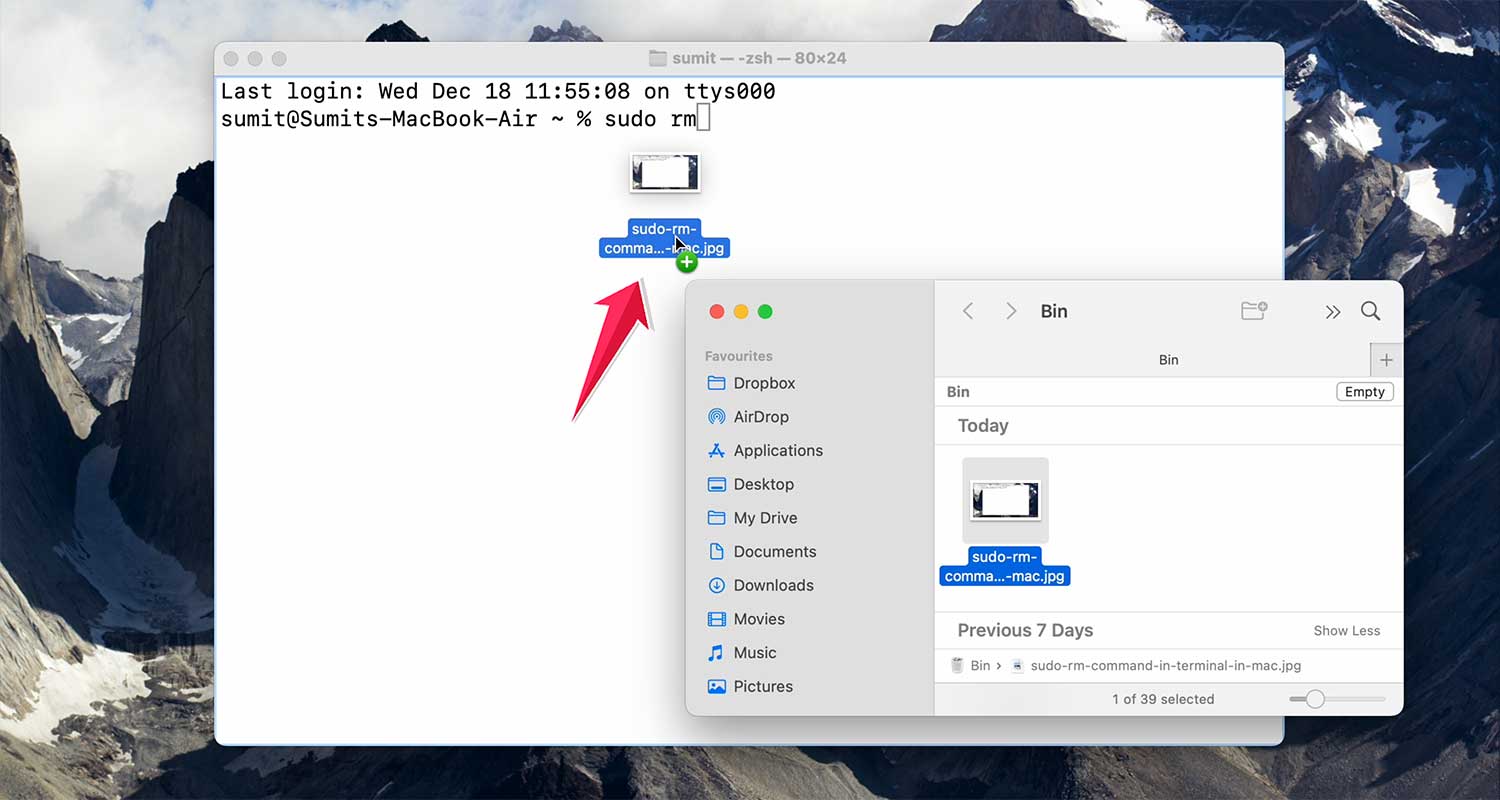This screenshot has width=1500, height=800.
Task: Show Less items under Previous 7 Days
Action: (1347, 630)
